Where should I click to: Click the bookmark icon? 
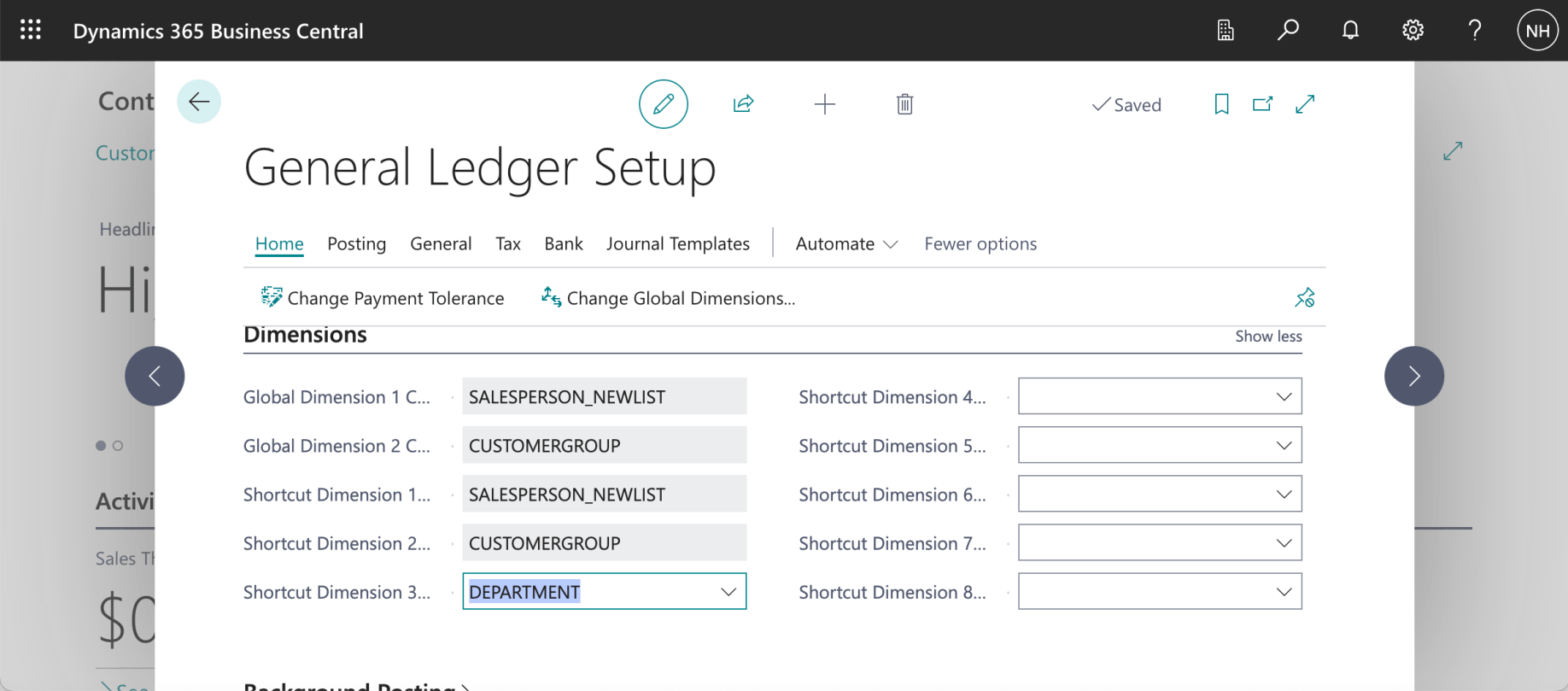coord(1221,104)
